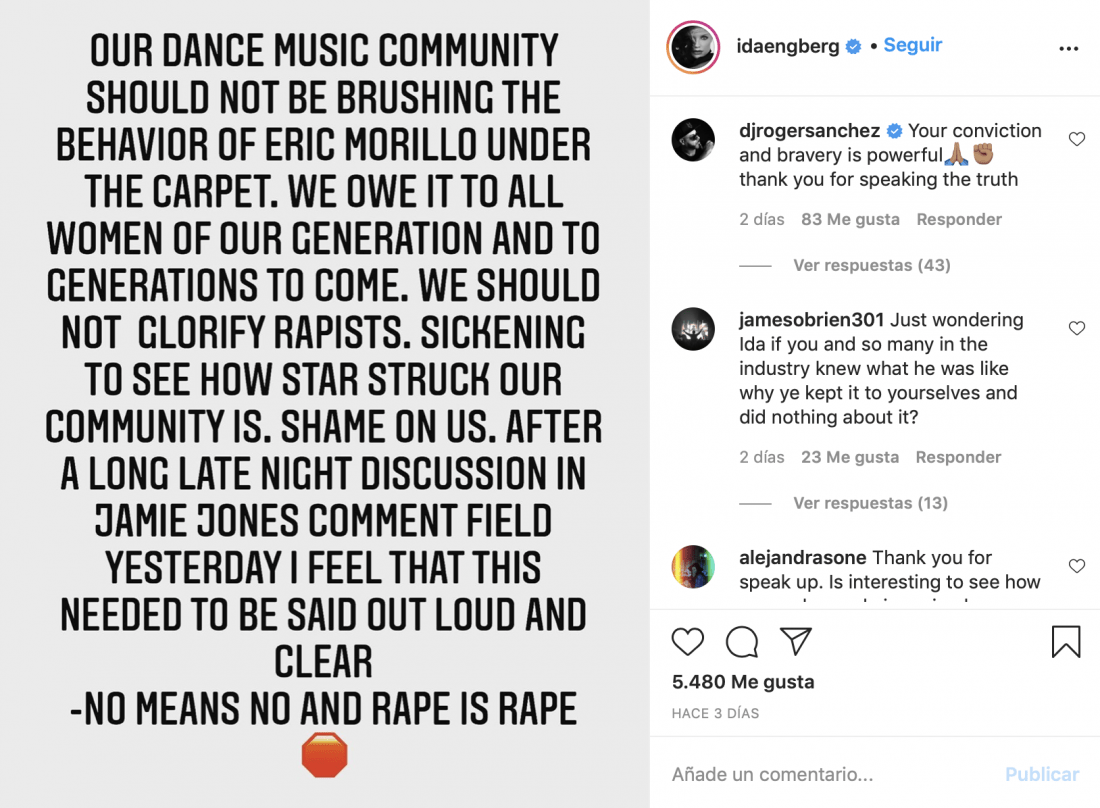Open idaengberg profile picture
Screen dimensions: 1100x808
coord(694,47)
